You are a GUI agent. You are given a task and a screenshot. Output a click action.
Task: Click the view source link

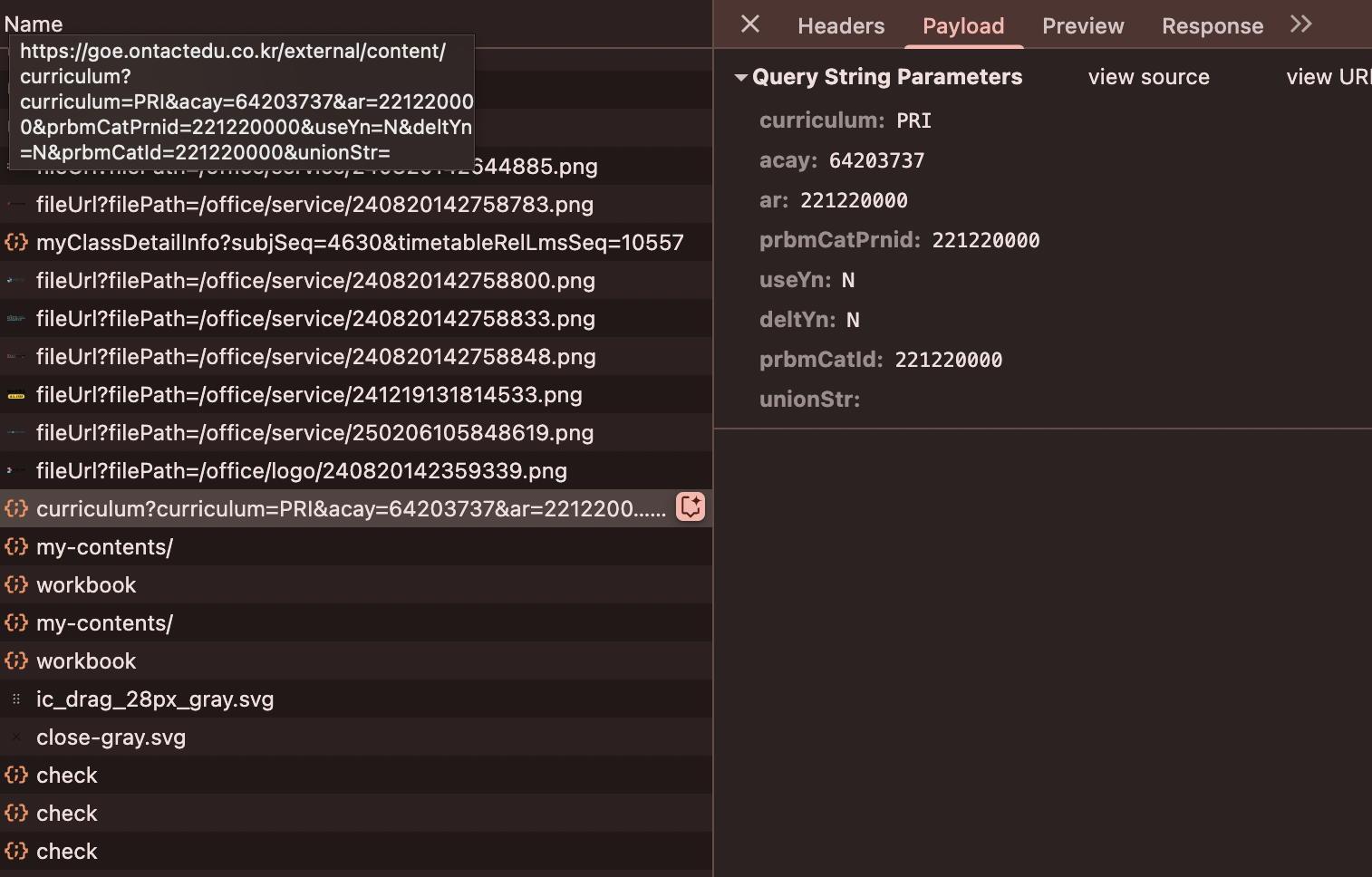click(x=1148, y=78)
